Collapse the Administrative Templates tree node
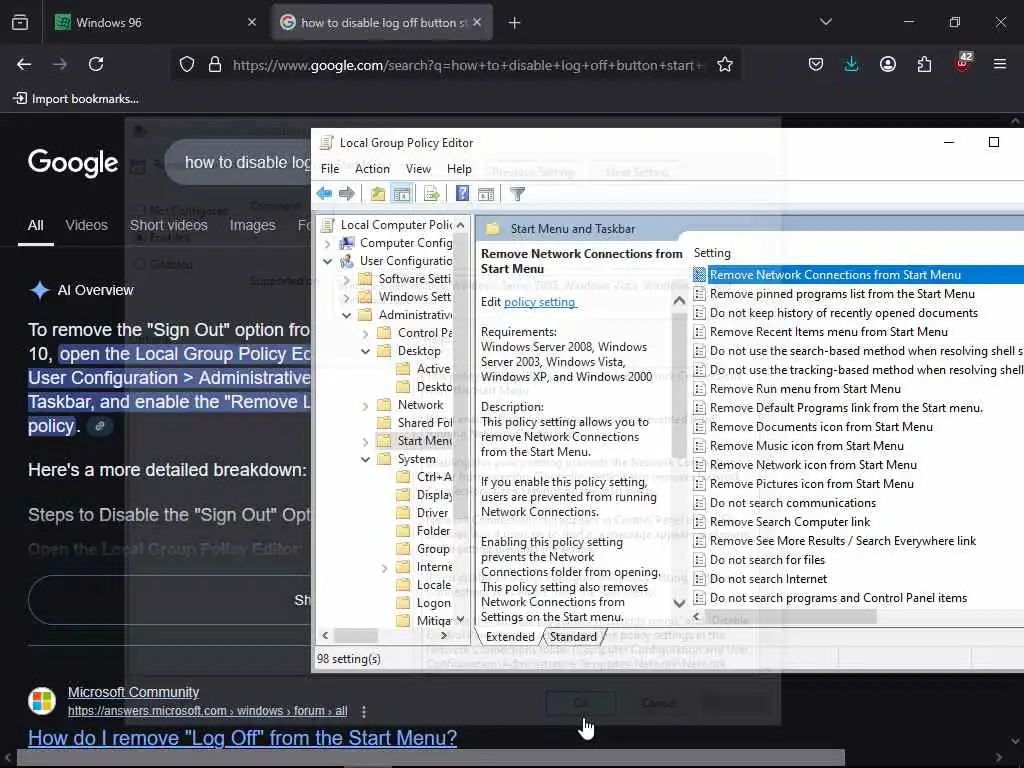Image resolution: width=1024 pixels, height=768 pixels. (x=346, y=315)
